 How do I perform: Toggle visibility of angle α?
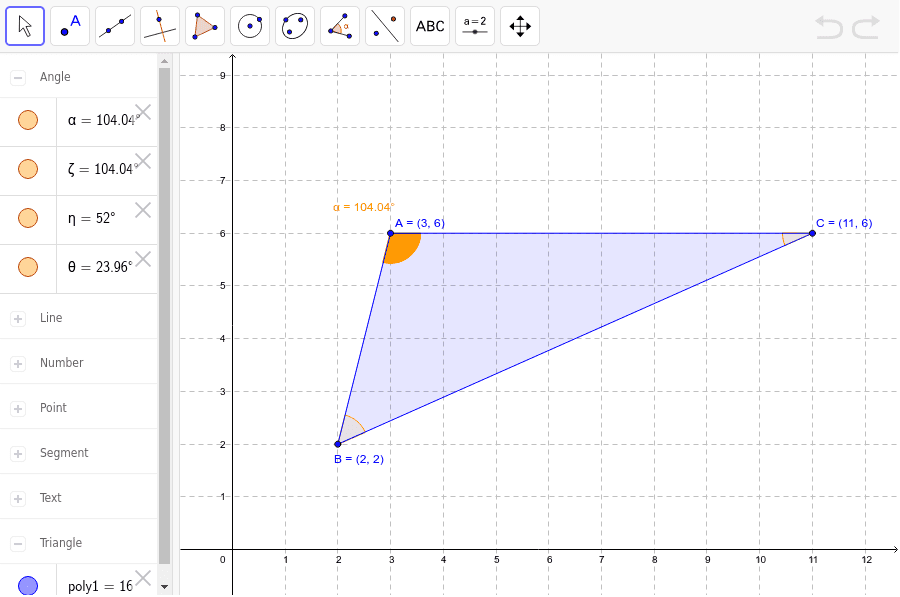[28, 120]
